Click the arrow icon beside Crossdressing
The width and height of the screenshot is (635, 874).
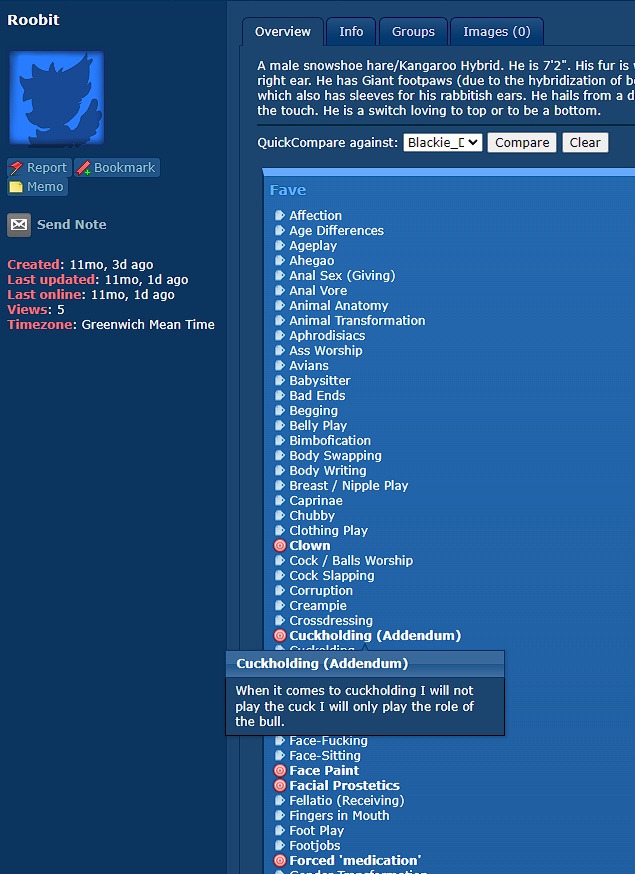280,621
